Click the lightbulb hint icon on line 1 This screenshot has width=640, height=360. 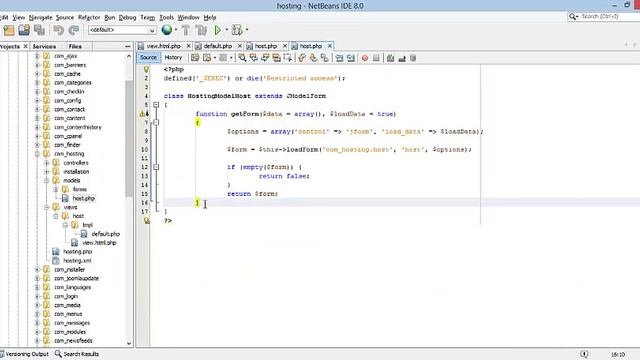tap(146, 69)
